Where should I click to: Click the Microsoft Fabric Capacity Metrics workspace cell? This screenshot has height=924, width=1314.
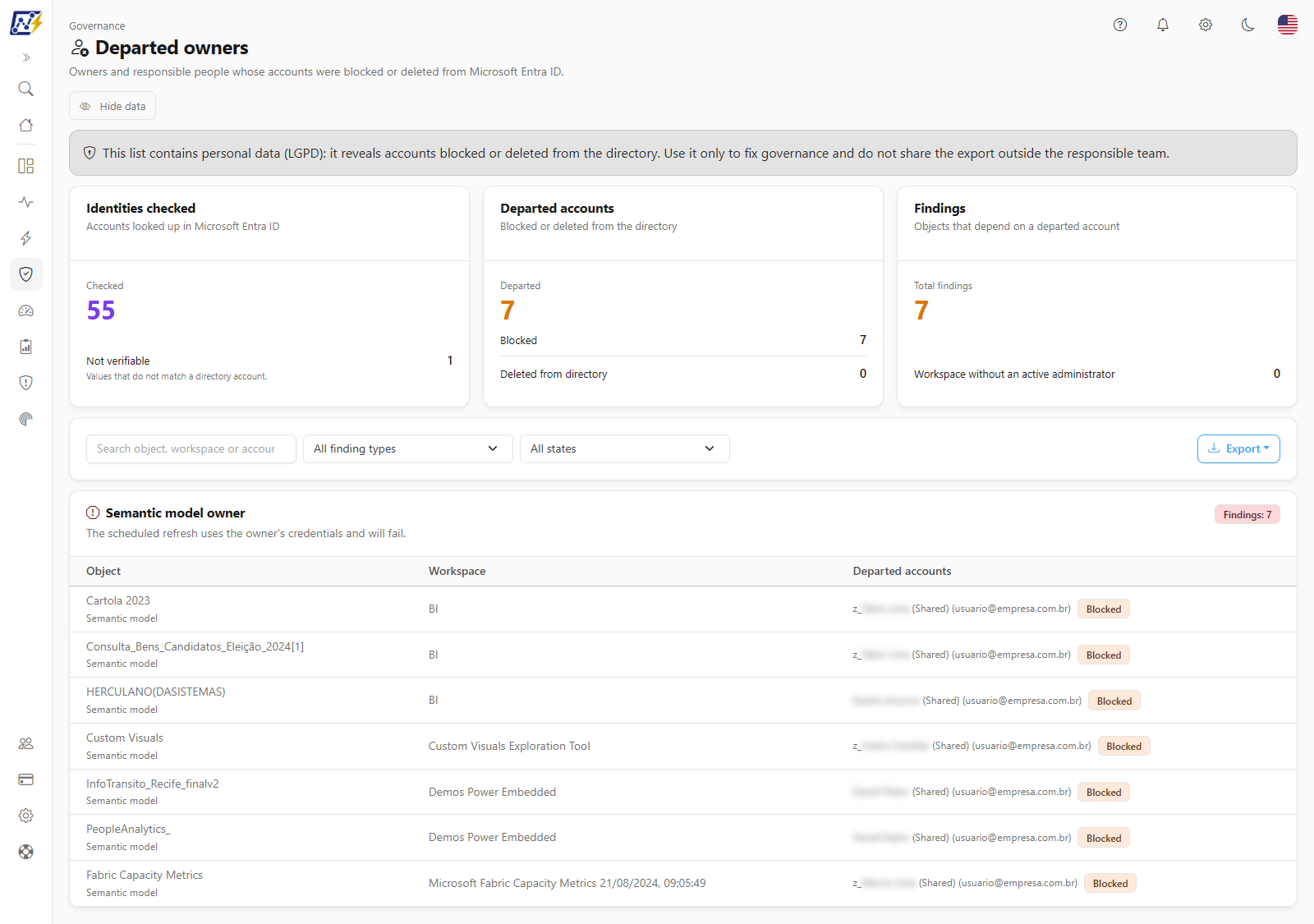coord(567,883)
